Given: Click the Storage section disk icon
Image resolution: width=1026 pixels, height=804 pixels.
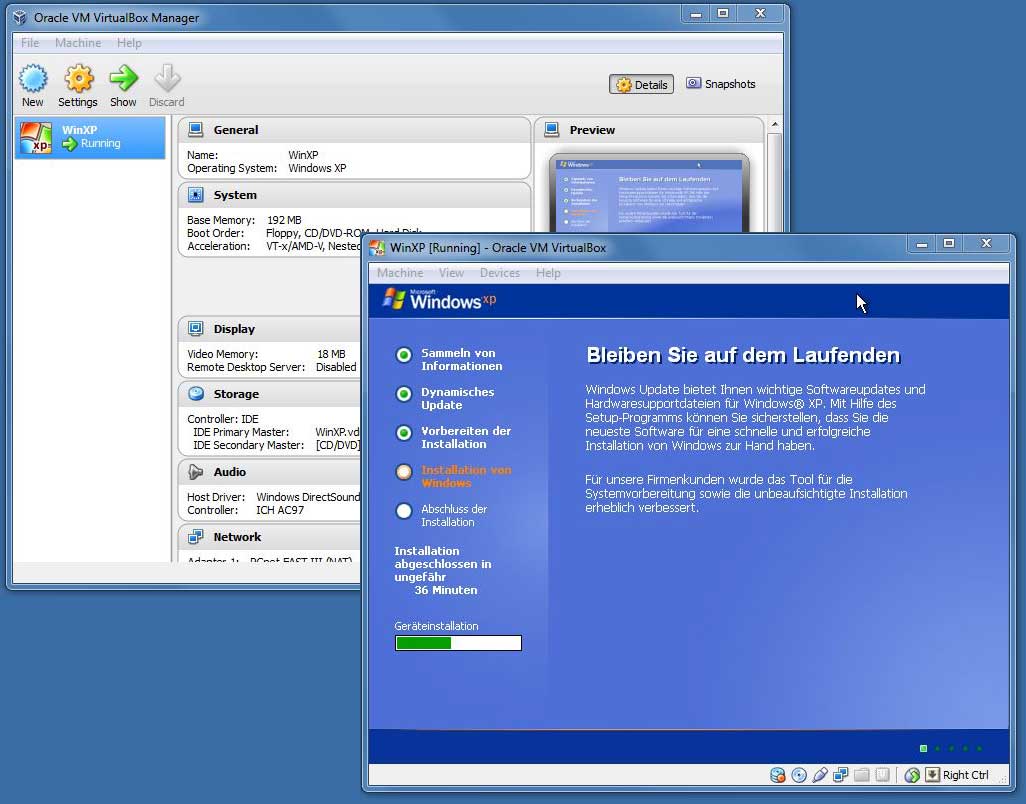Looking at the screenshot, I should [x=196, y=394].
